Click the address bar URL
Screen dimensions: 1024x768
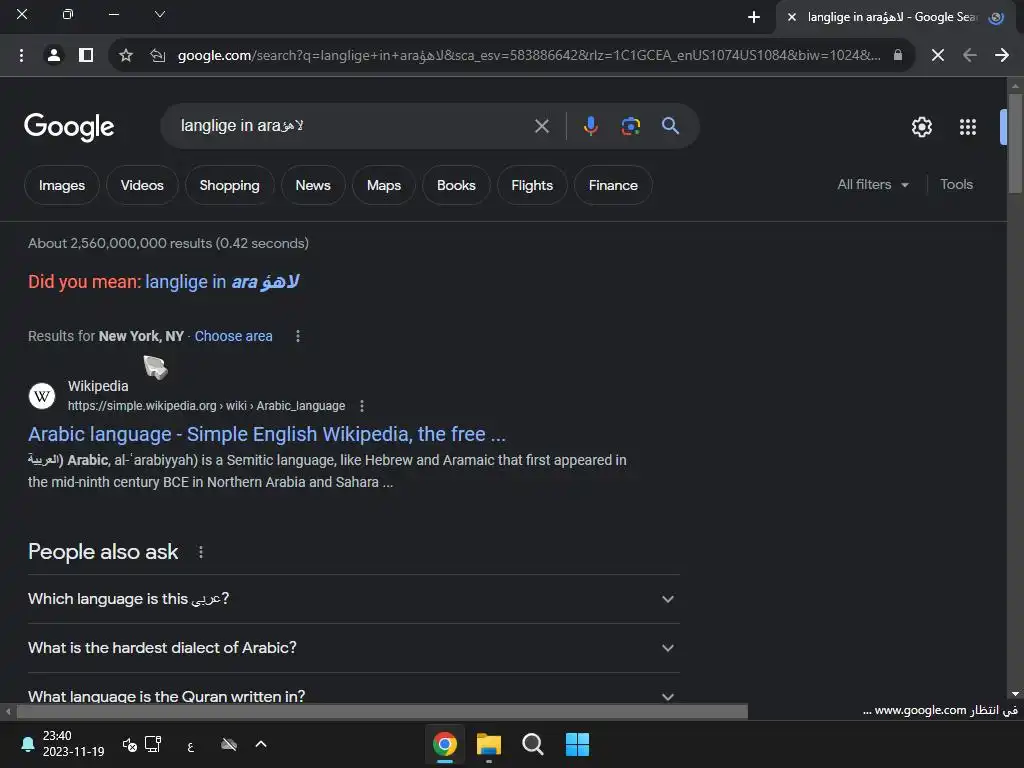click(x=529, y=56)
